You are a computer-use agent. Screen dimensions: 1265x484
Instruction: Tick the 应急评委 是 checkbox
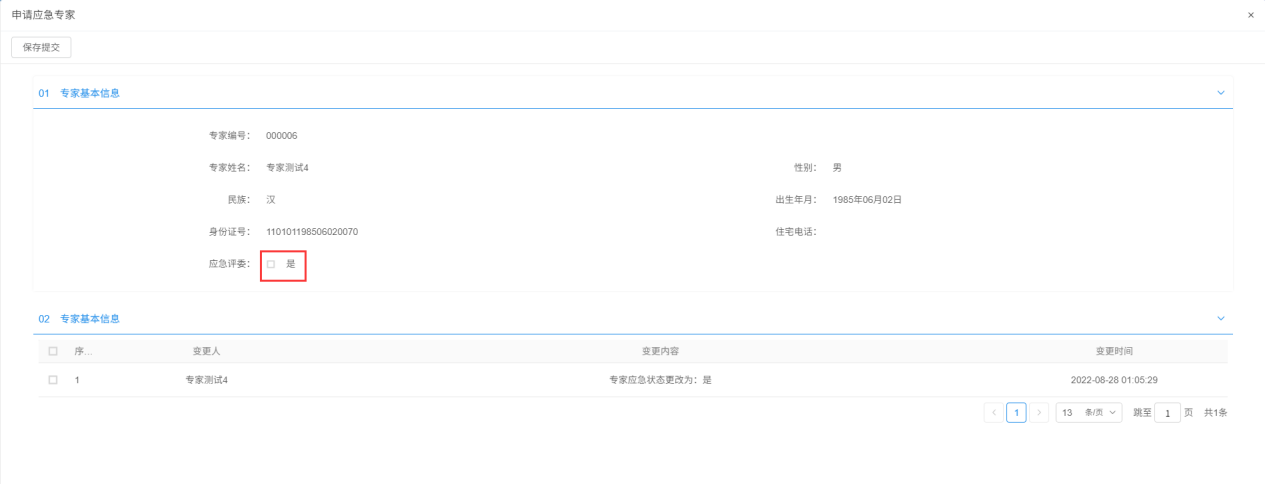pos(271,264)
